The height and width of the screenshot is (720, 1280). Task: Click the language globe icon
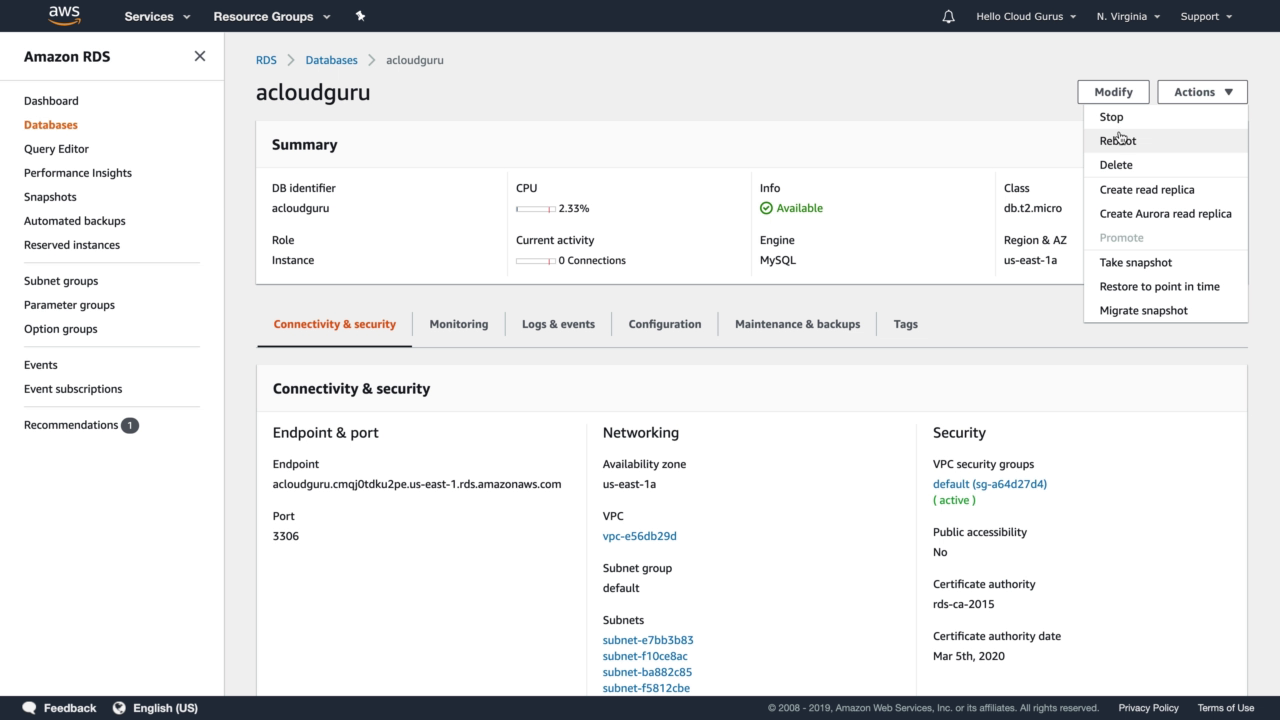[x=119, y=708]
